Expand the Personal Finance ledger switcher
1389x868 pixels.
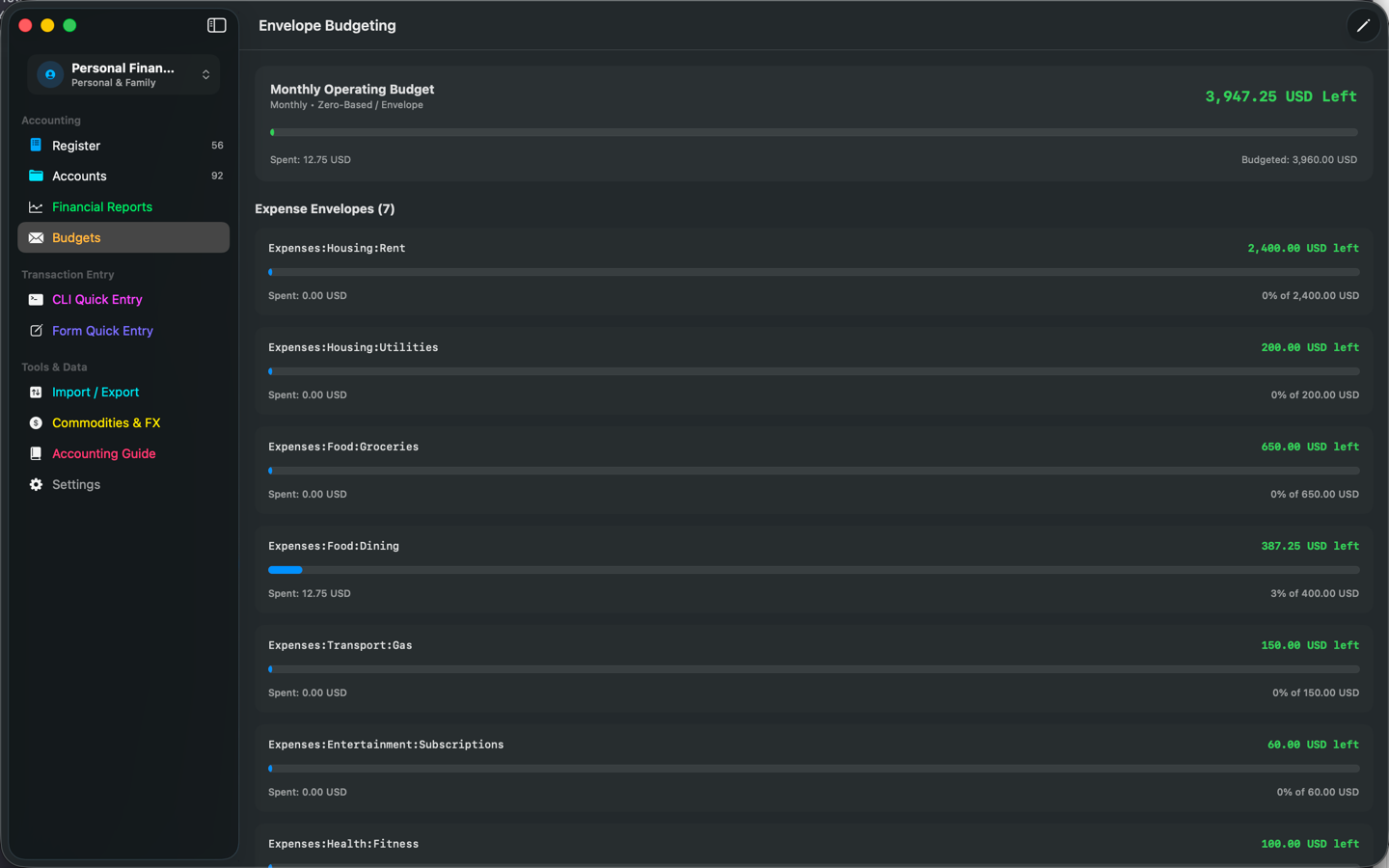pyautogui.click(x=123, y=74)
